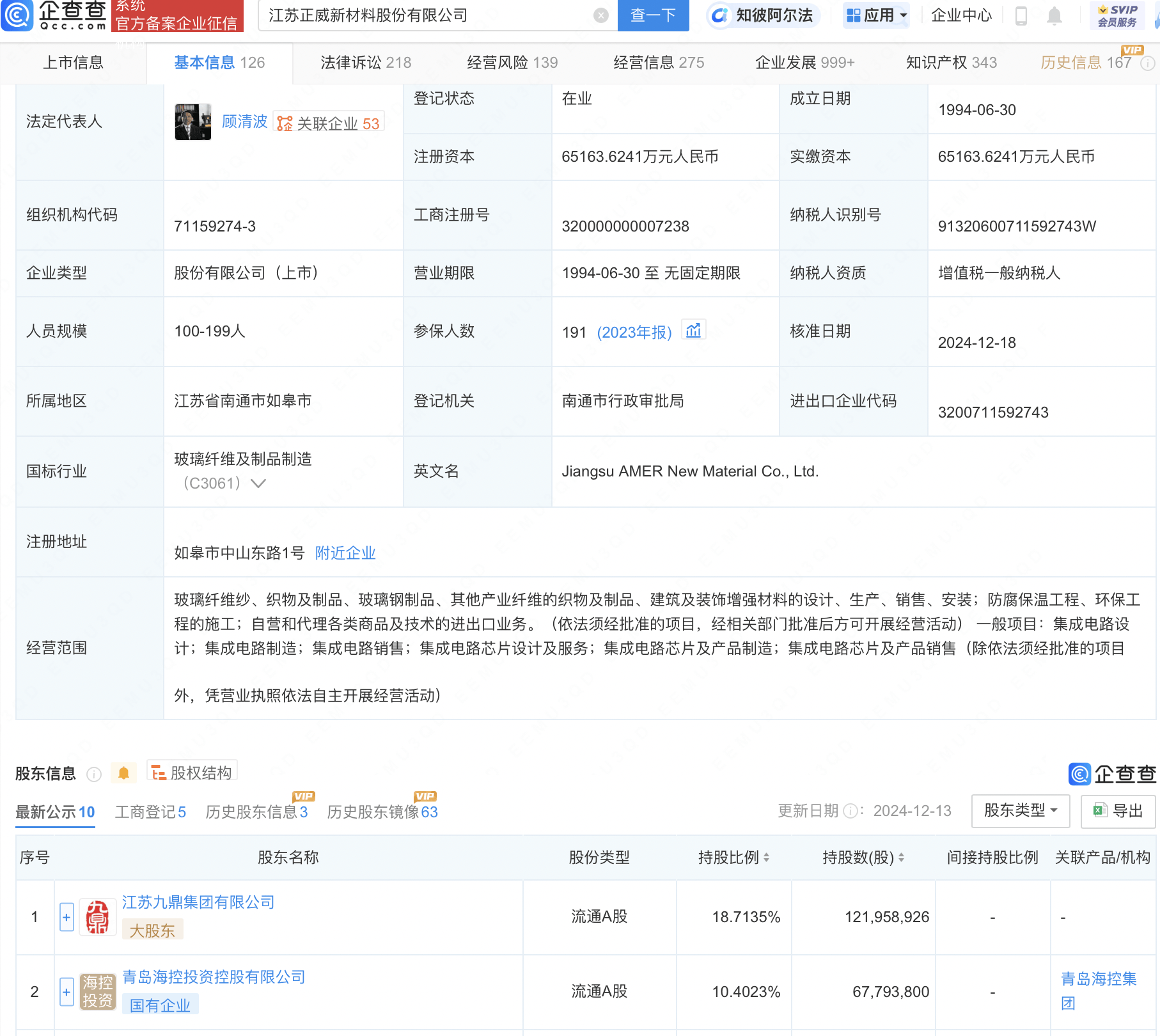Clear the search box with X icon
The height and width of the screenshot is (1036, 1160).
601,15
